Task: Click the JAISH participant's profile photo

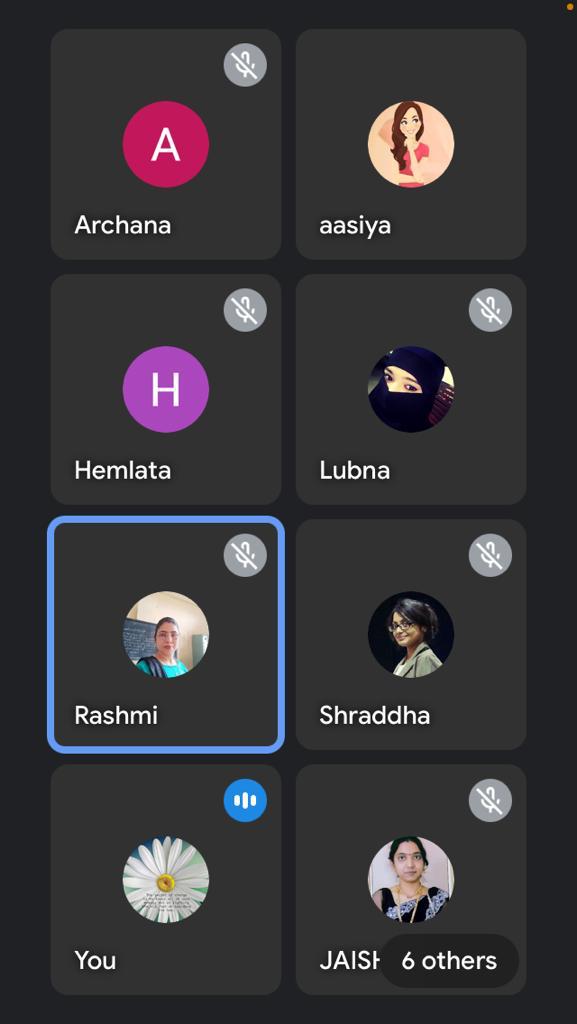Action: point(411,880)
